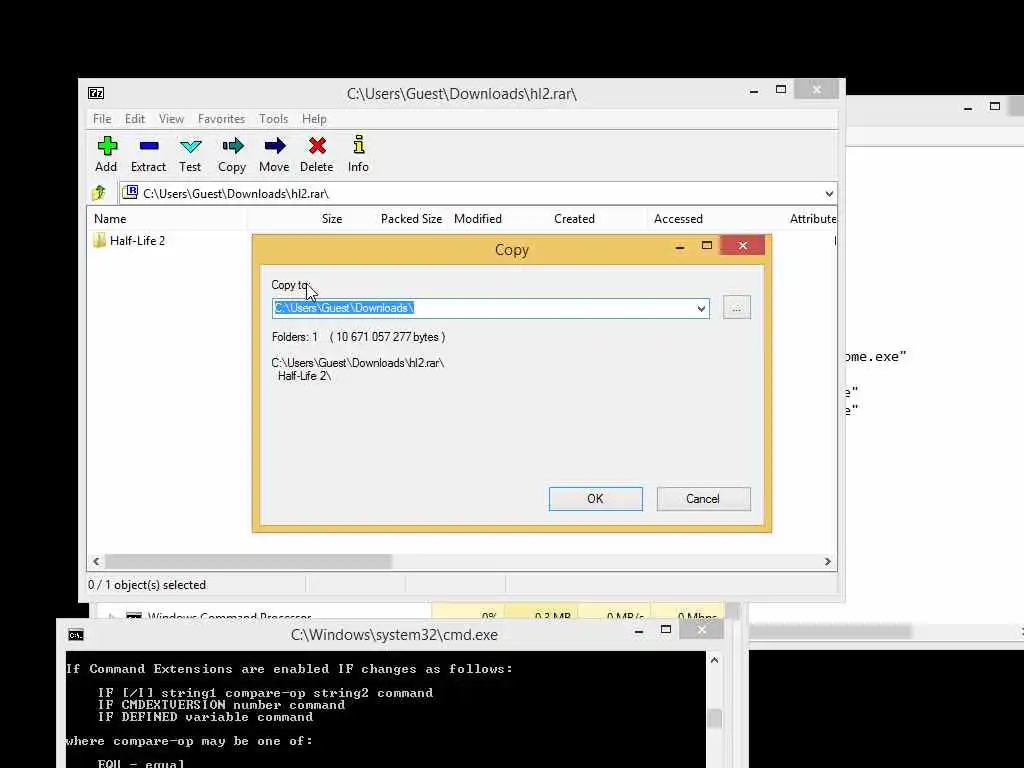This screenshot has width=1024, height=768.
Task: Maximize the cmd.exe window
Action: pos(665,630)
